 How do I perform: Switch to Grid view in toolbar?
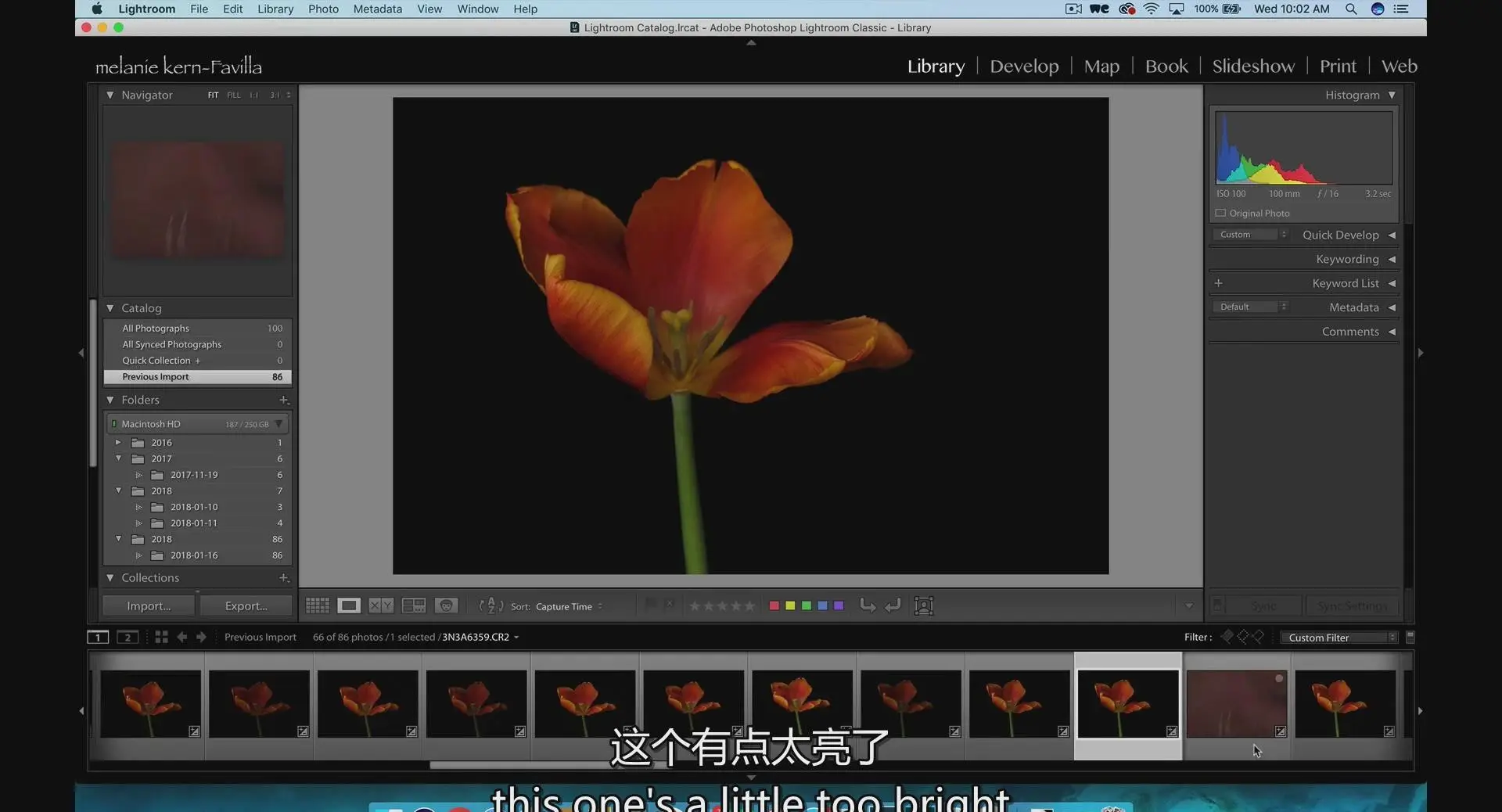[318, 605]
